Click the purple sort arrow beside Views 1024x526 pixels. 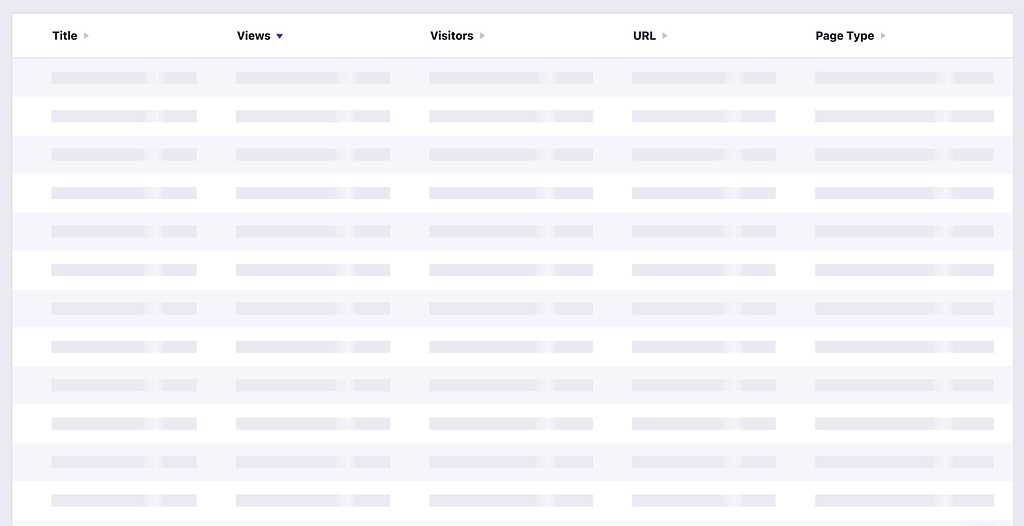point(280,36)
